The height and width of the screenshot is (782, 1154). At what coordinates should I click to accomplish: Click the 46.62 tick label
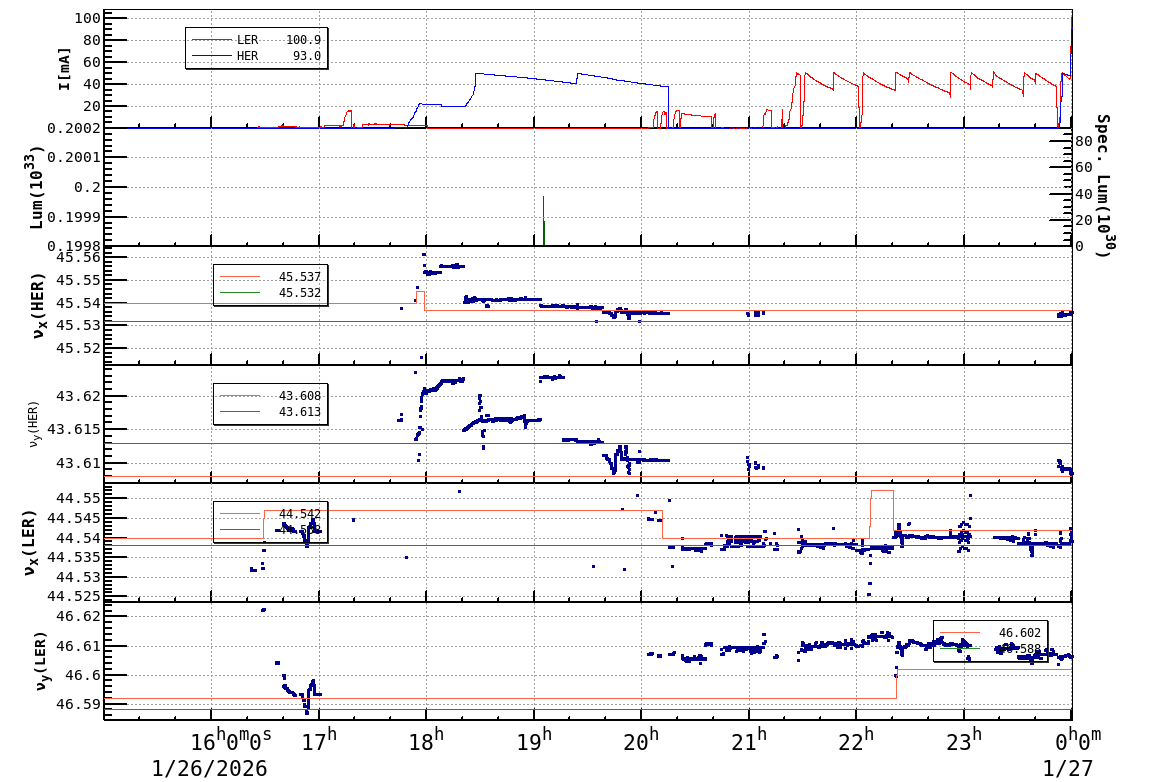(x=78, y=616)
